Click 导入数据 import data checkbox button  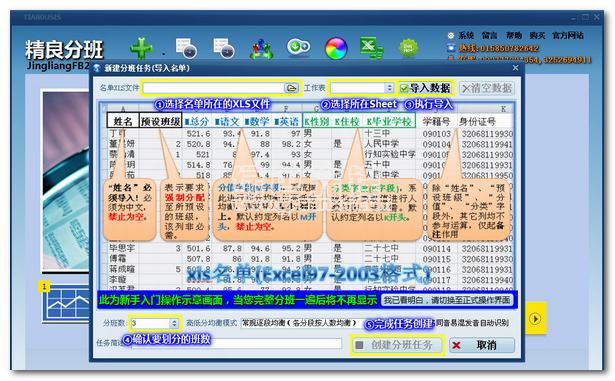pos(425,88)
